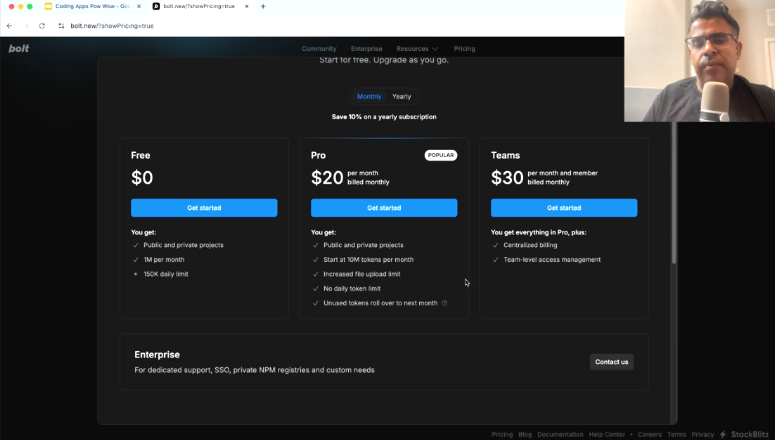The image size is (775, 440).
Task: Select Monthly billing option
Action: (x=369, y=96)
